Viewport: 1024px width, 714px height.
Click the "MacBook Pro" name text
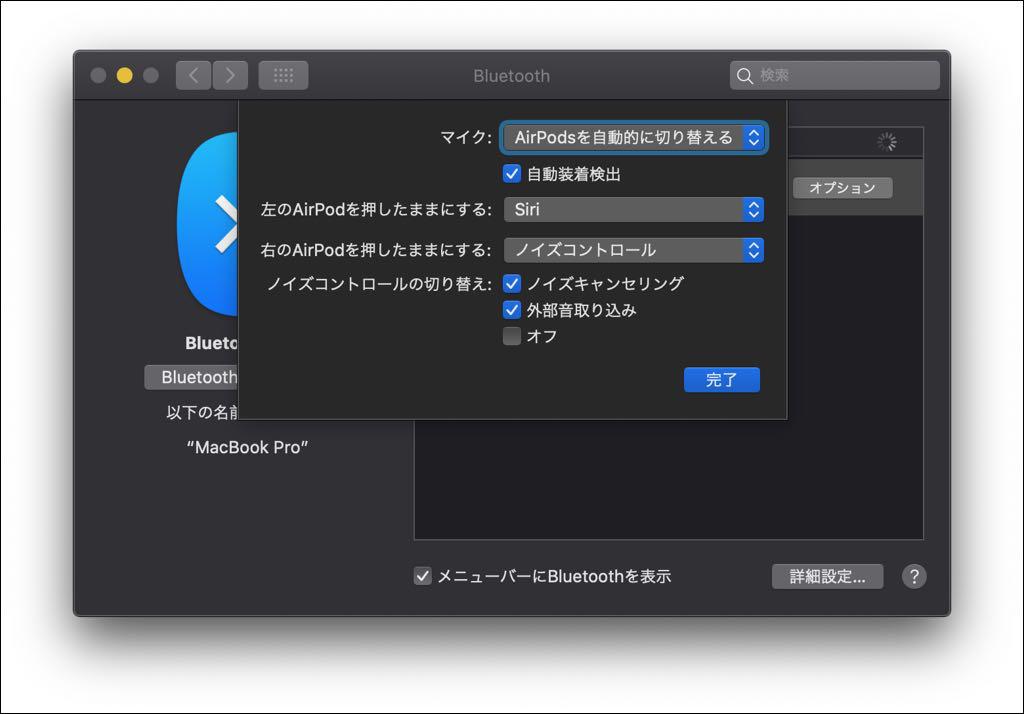point(248,447)
